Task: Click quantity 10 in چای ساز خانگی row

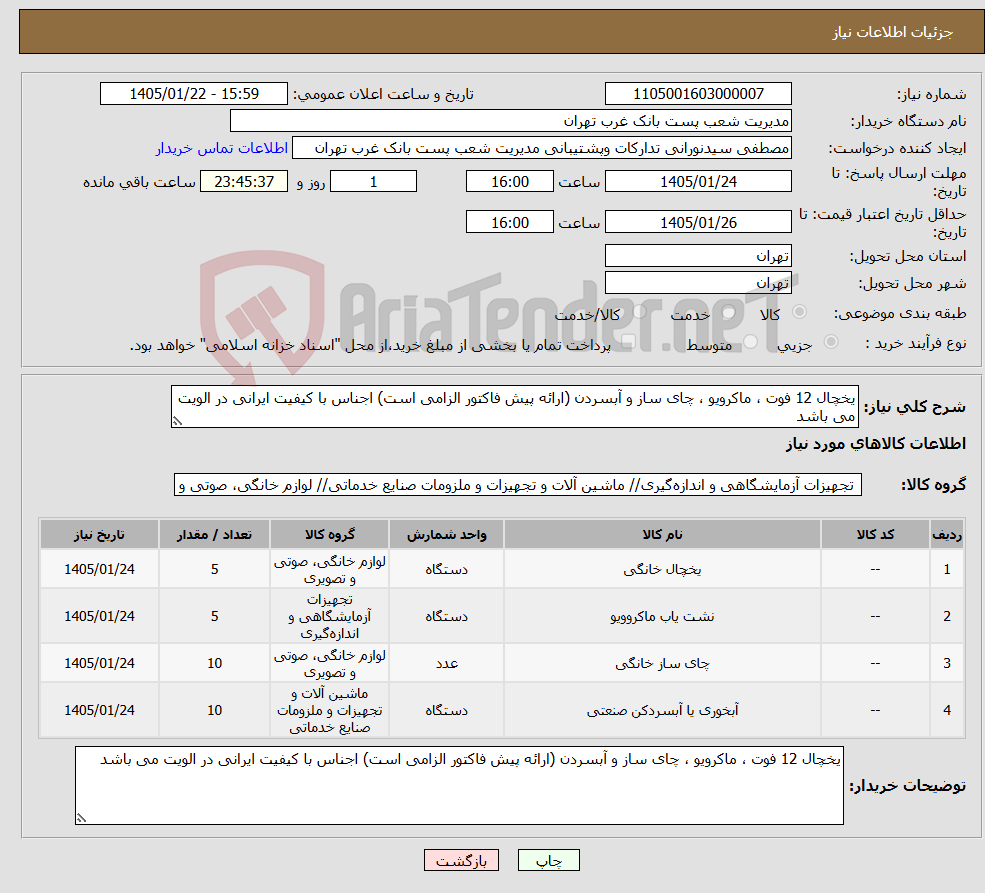Action: tap(214, 663)
